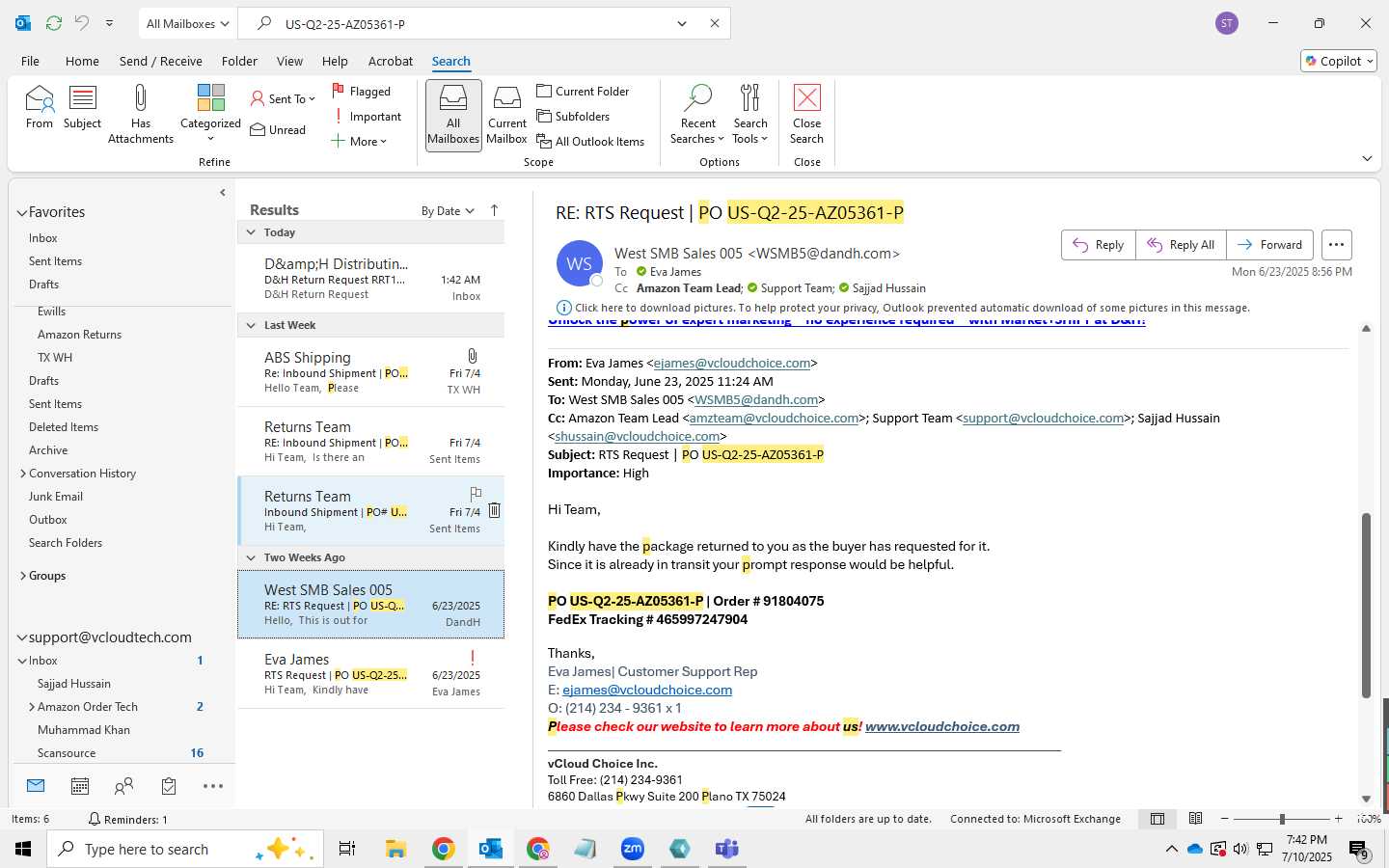Click the Reply All button
1389x868 pixels.
tap(1181, 245)
